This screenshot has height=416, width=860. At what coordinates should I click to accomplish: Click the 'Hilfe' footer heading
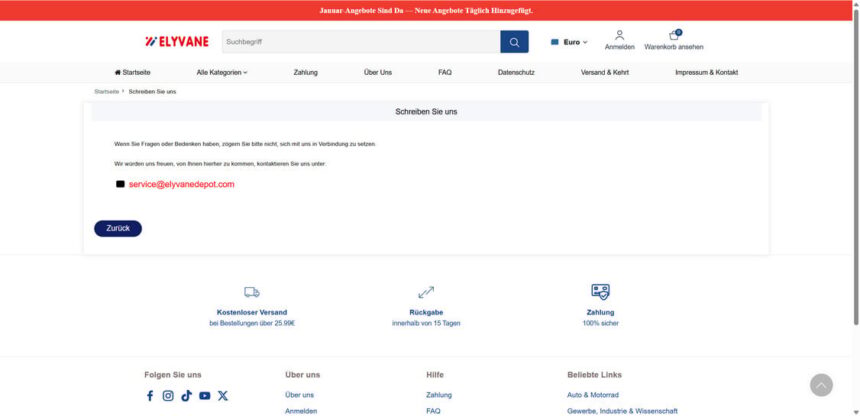[x=435, y=375]
